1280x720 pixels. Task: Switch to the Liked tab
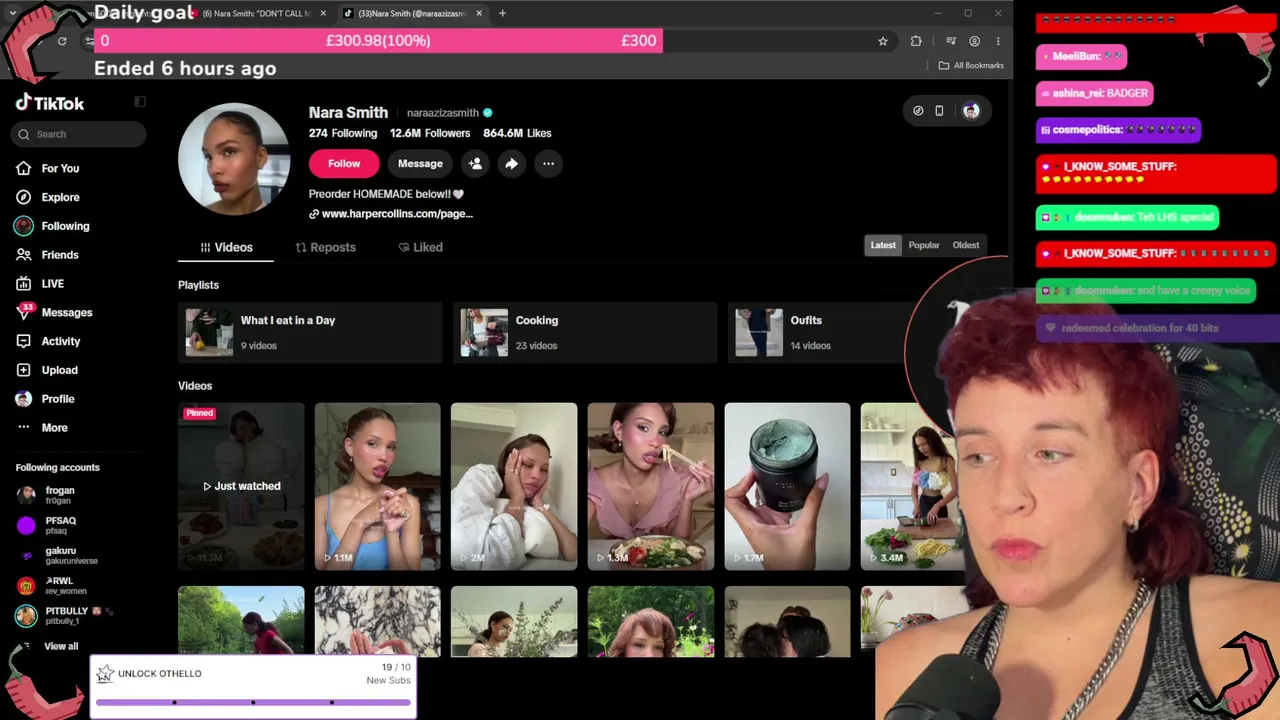pyautogui.click(x=420, y=247)
